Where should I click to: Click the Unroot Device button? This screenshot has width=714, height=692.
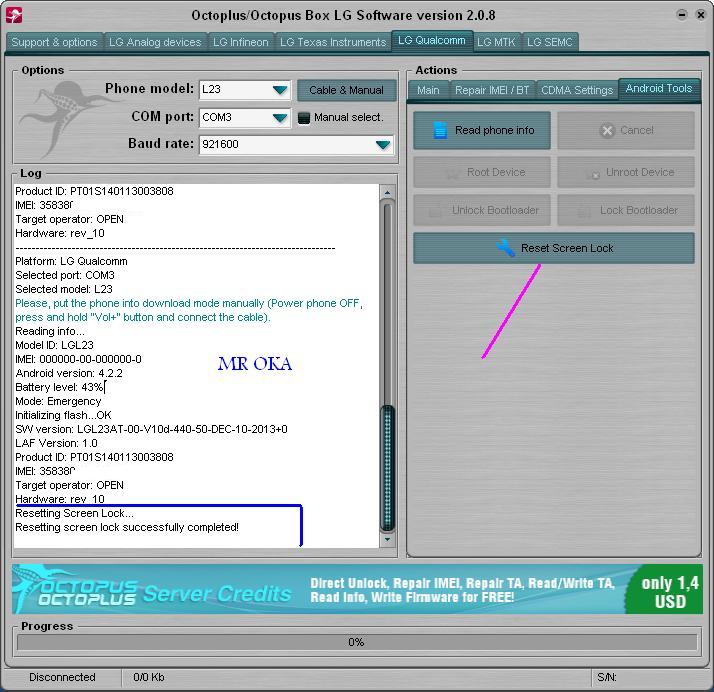[626, 172]
